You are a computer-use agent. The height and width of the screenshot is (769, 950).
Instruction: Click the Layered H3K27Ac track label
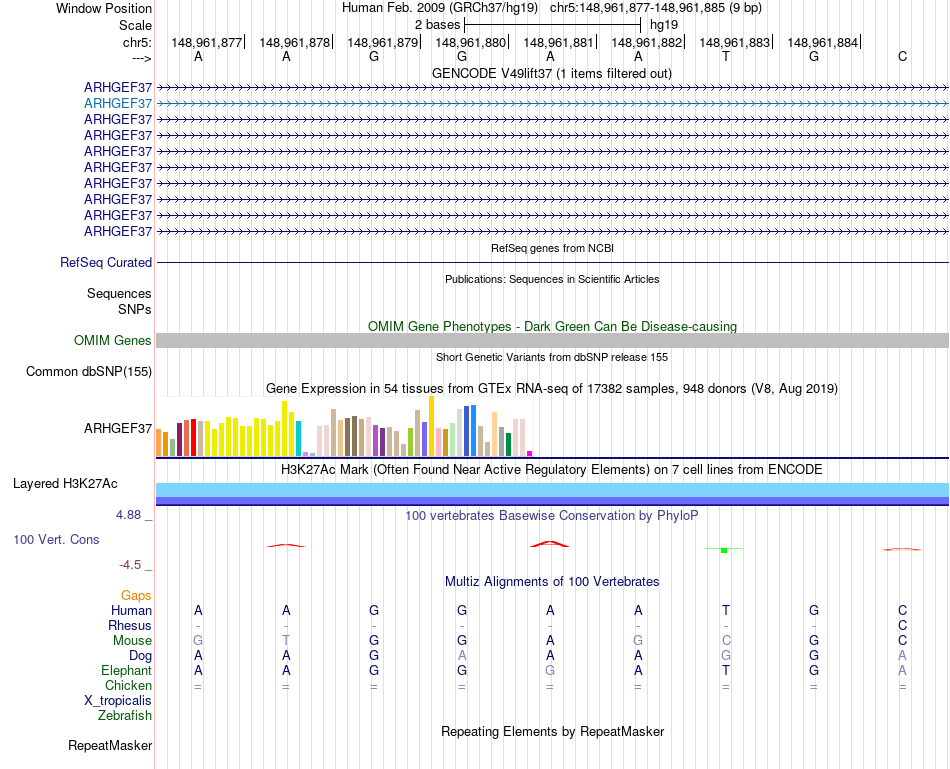click(65, 484)
